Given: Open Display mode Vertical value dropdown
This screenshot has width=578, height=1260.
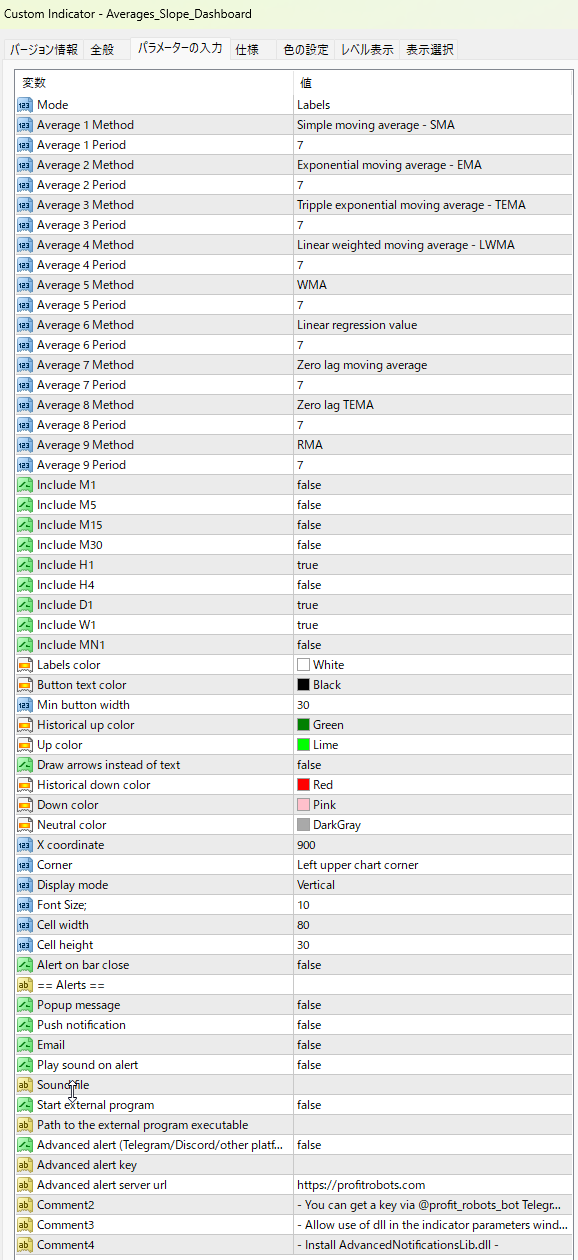Looking at the screenshot, I should pyautogui.click(x=433, y=885).
